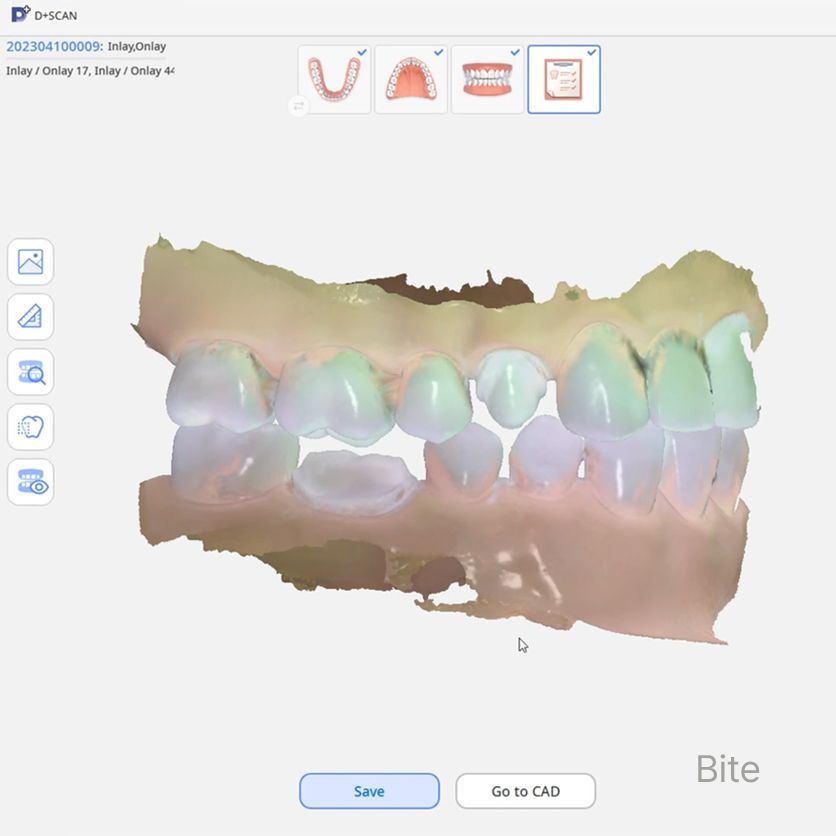Click the swap jaws arrows icon
Viewport: 836px width, 836px height.
[298, 105]
